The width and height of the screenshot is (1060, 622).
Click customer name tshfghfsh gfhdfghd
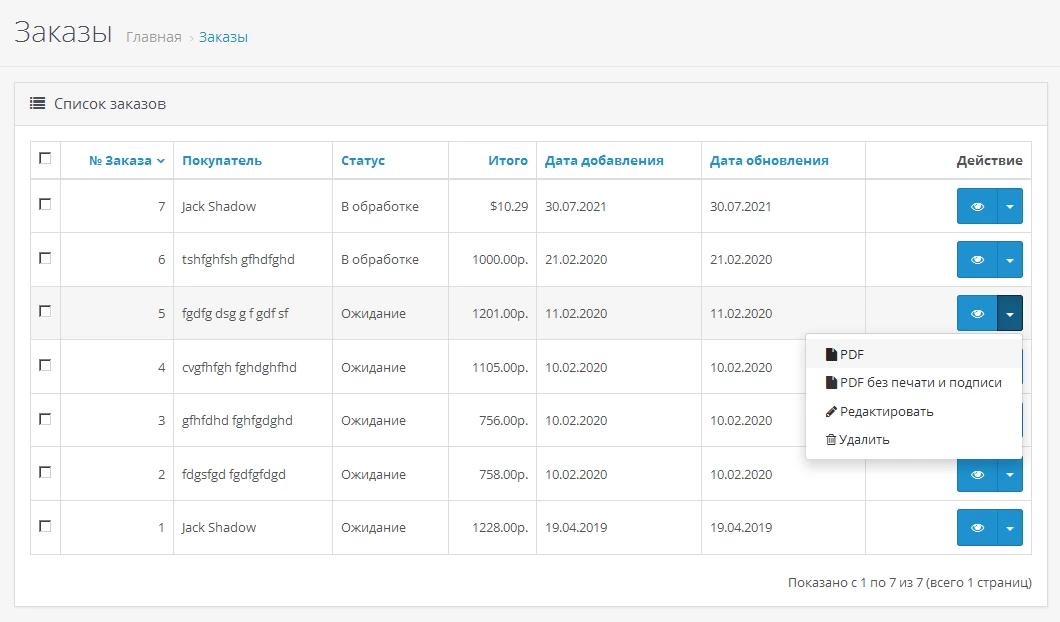click(238, 260)
